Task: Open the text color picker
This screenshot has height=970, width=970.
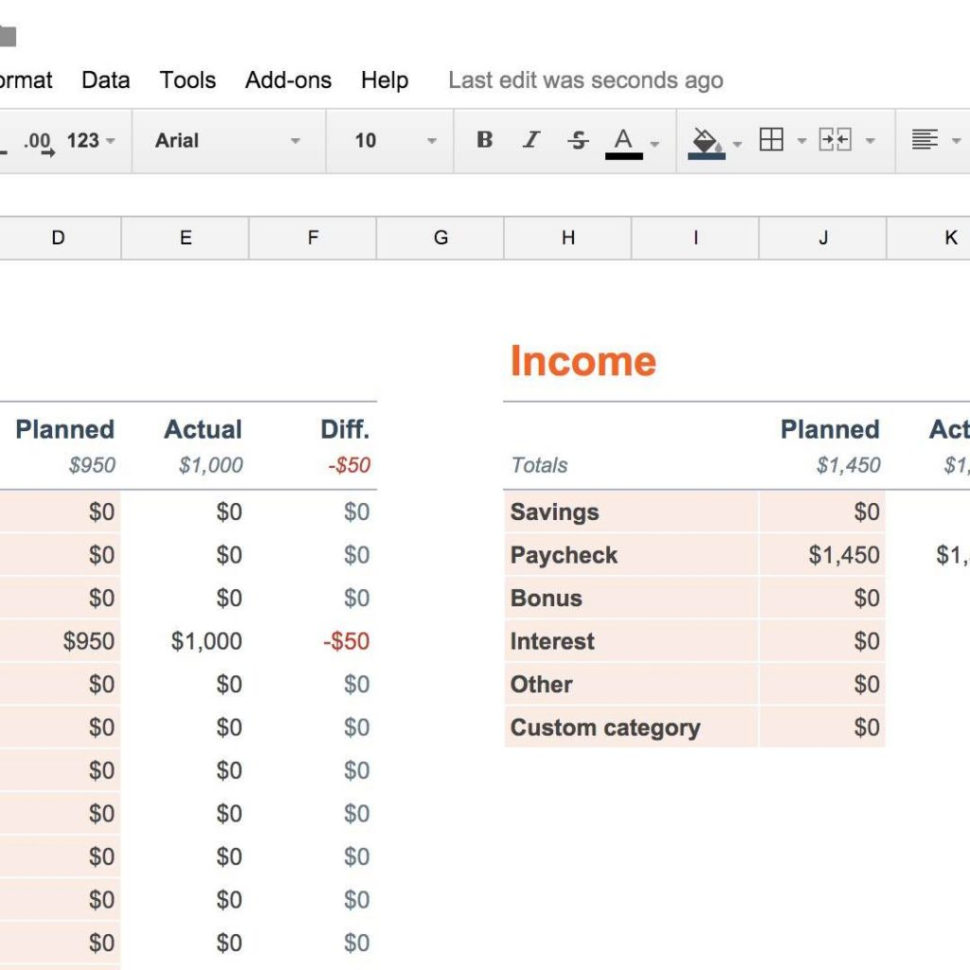Action: click(624, 140)
